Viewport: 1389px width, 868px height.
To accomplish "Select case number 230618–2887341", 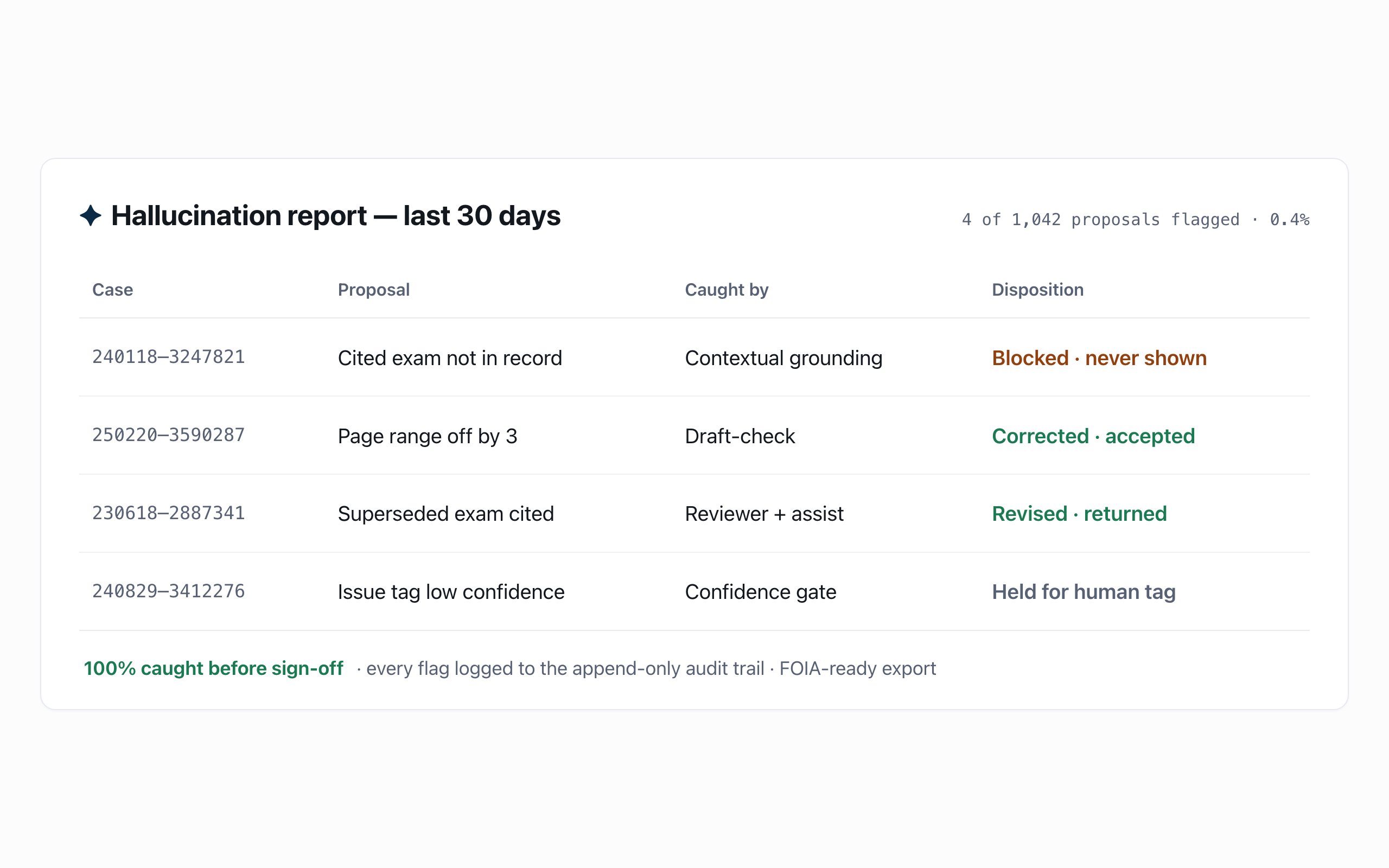I will click(x=169, y=513).
